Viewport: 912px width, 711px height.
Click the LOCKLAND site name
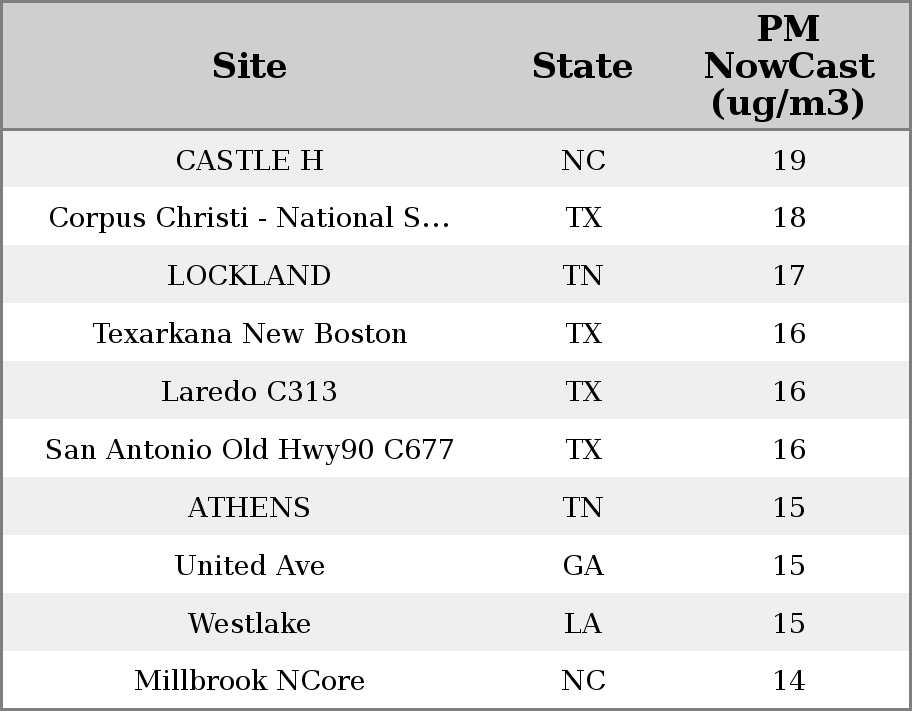click(x=249, y=275)
